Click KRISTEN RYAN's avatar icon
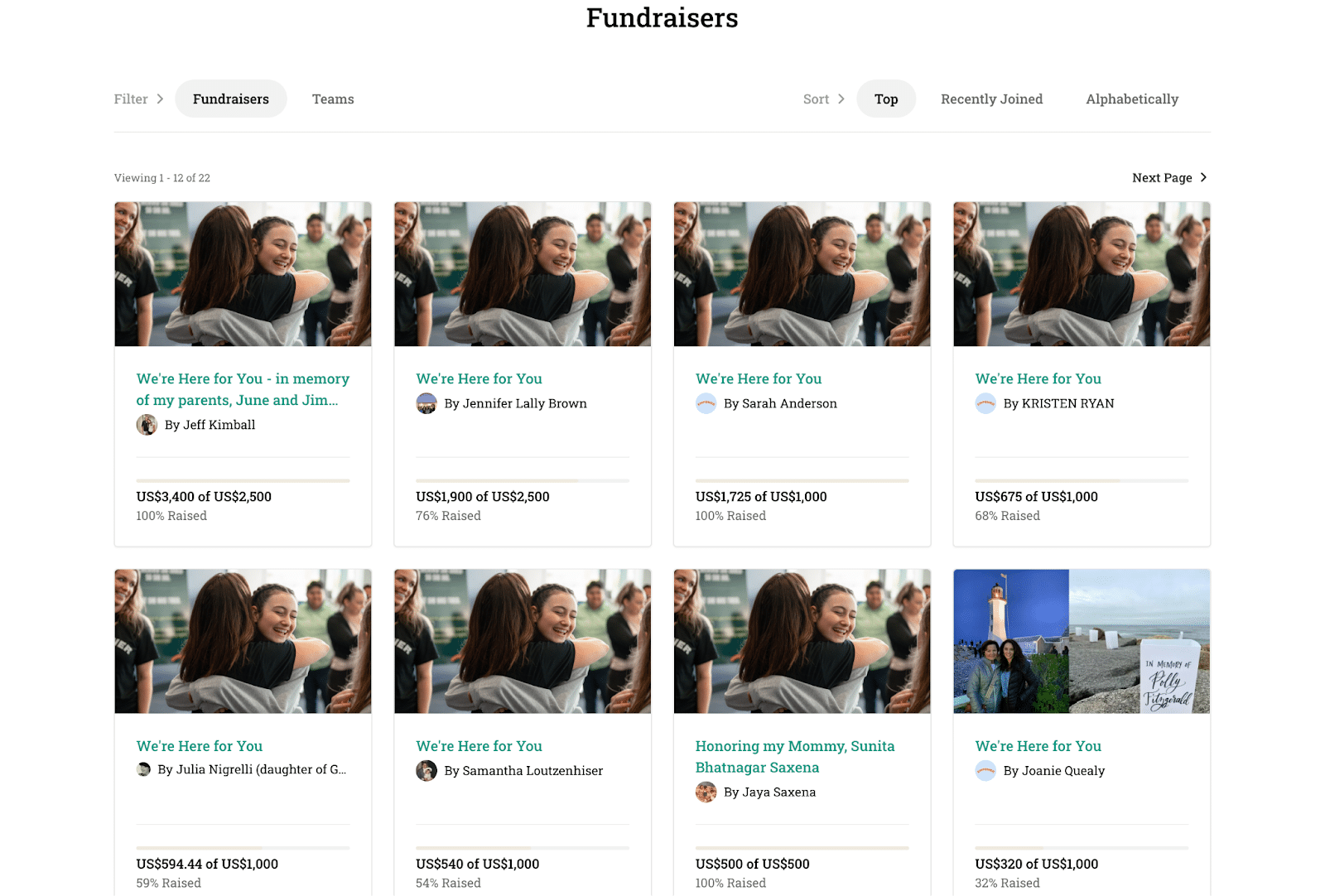 coord(985,404)
